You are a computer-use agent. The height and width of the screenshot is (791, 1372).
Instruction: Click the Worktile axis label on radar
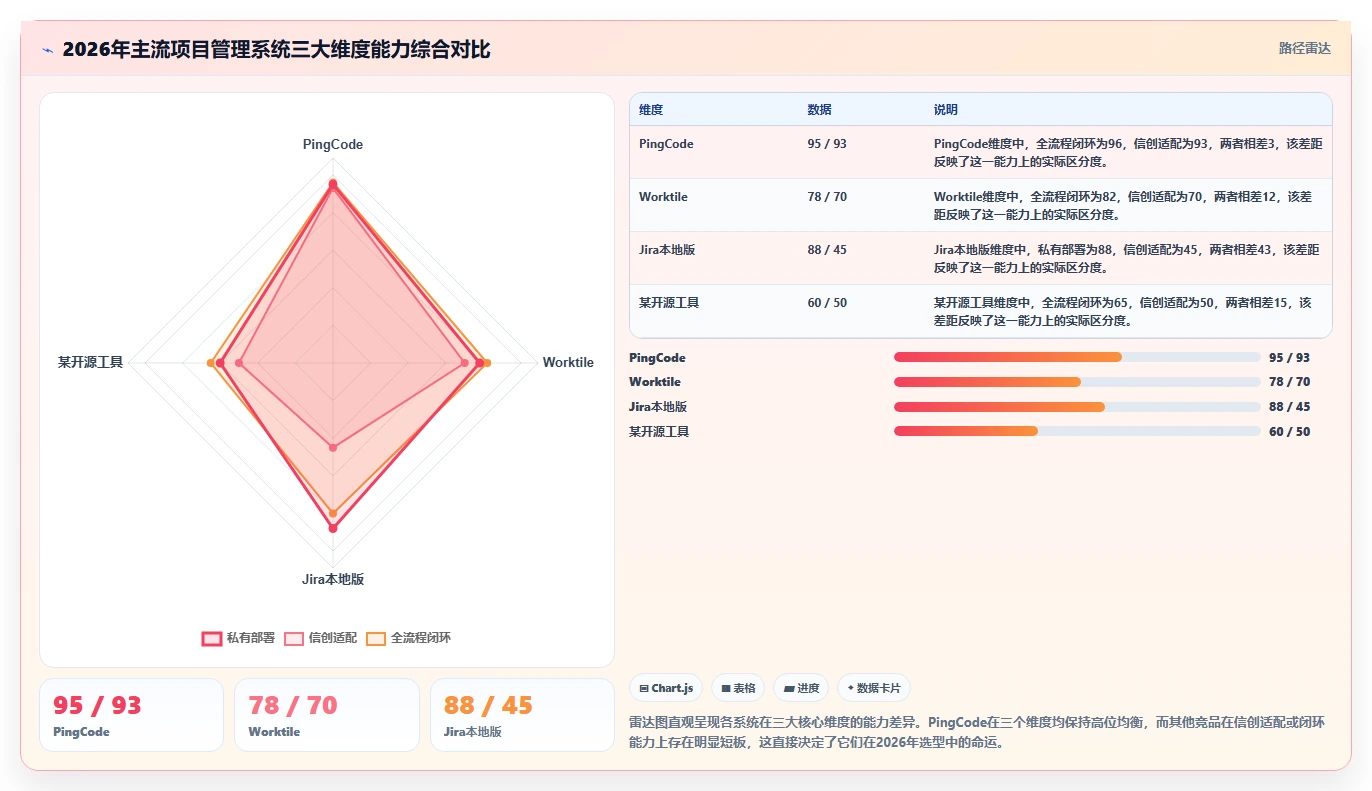568,362
